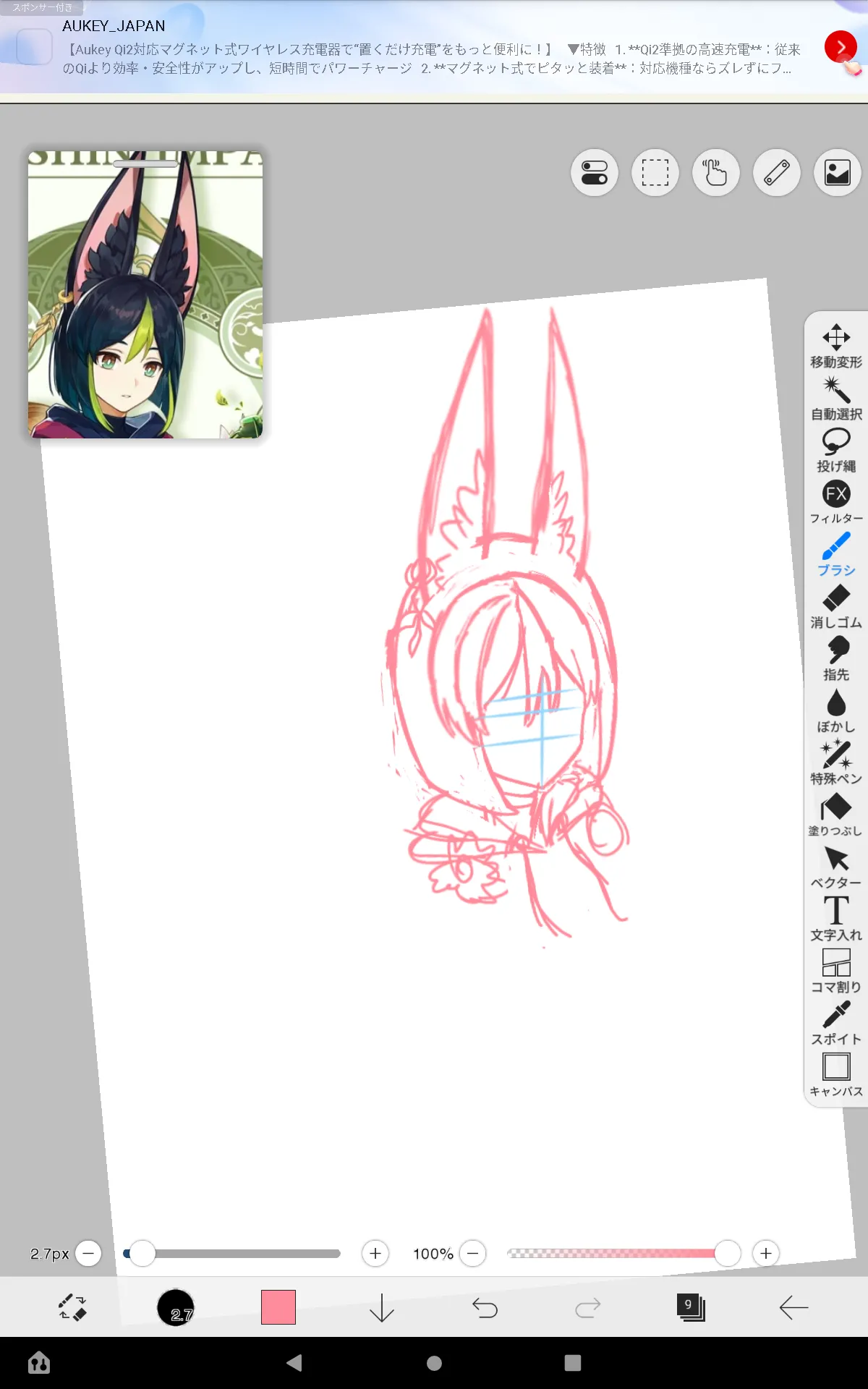Open the stabilizer hand icon
The image size is (868, 1389).
(716, 173)
